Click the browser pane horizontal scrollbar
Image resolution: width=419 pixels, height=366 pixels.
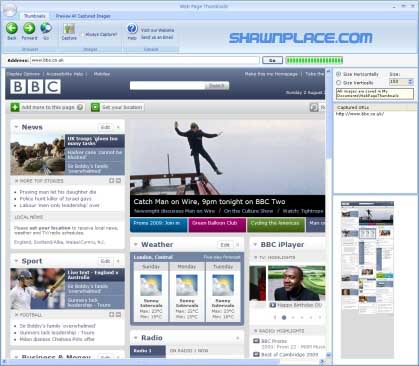(164, 361)
